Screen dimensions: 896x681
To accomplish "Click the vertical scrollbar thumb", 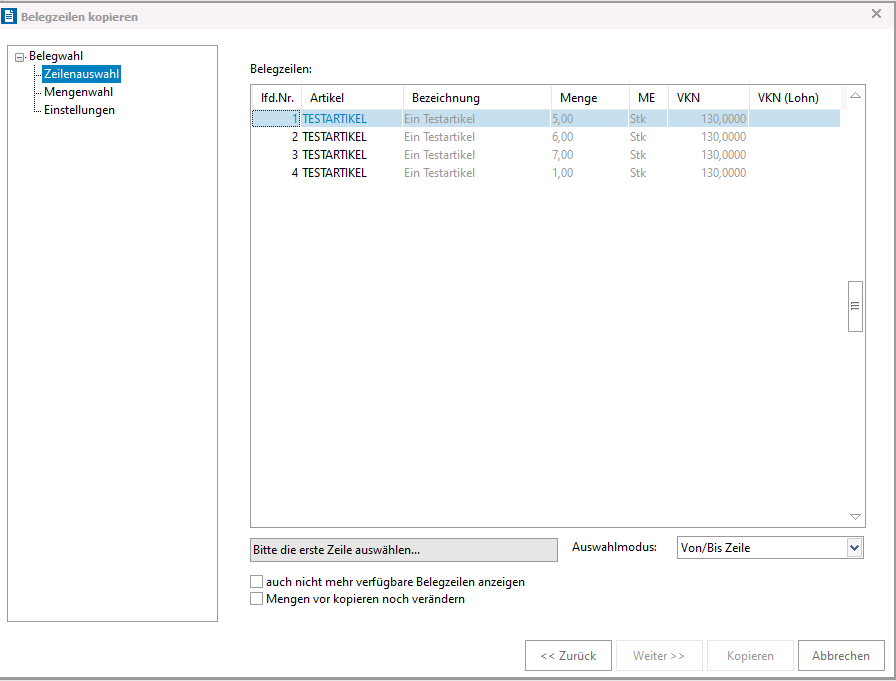I will pos(855,306).
